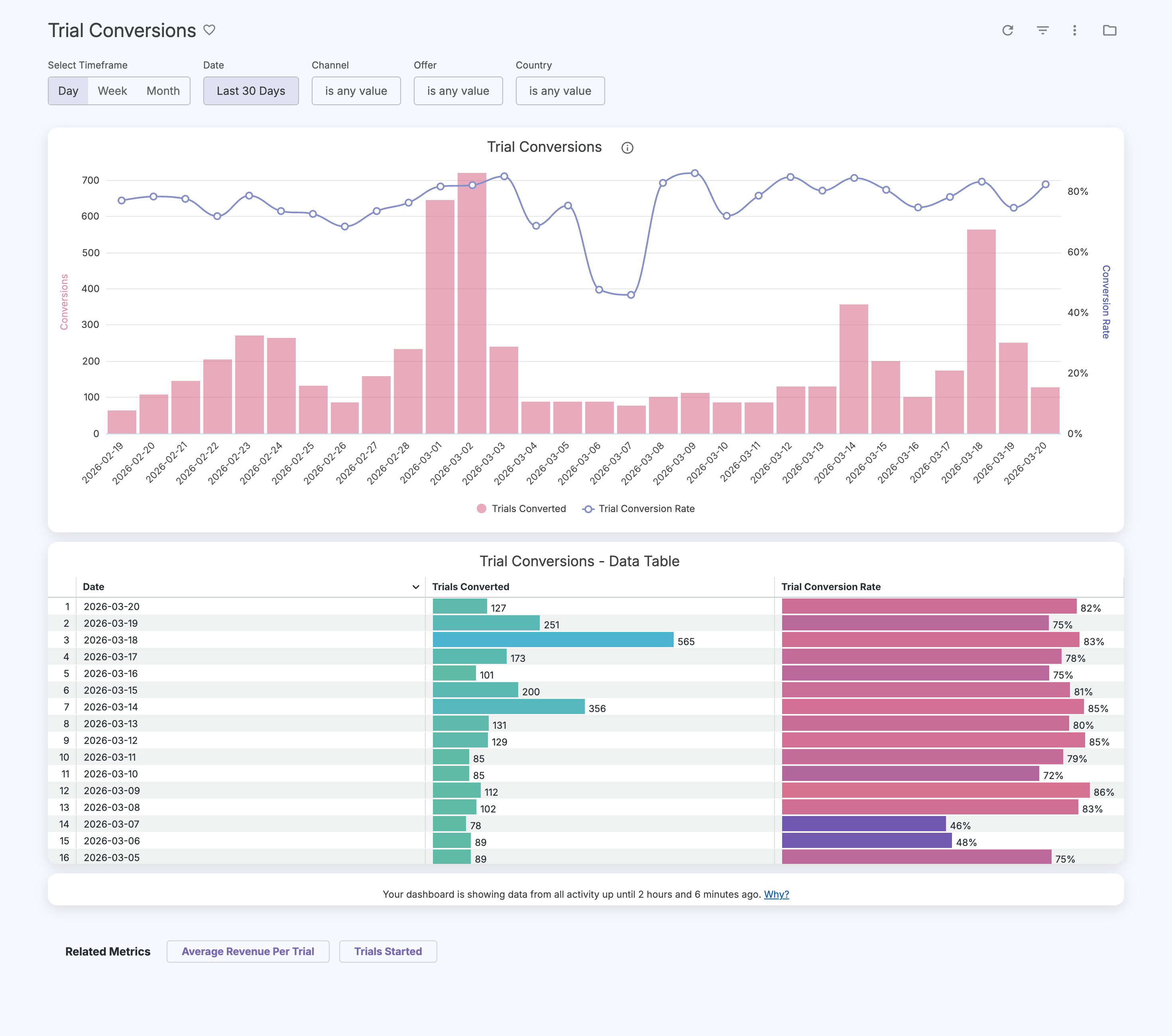Open the Last 30 Days date filter
The image size is (1172, 1036).
(x=251, y=90)
